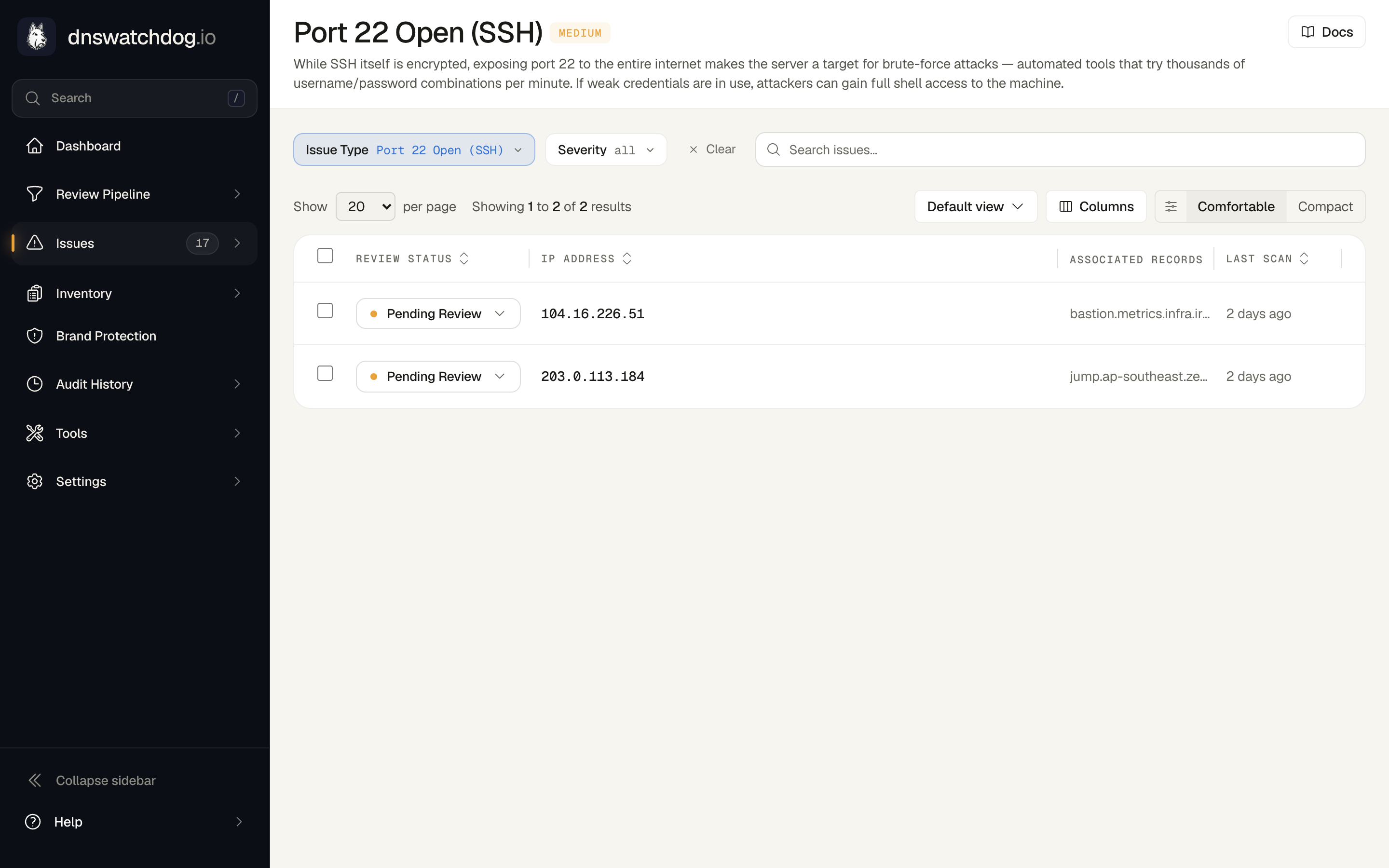Click the Tools wrench icon

coord(34,433)
